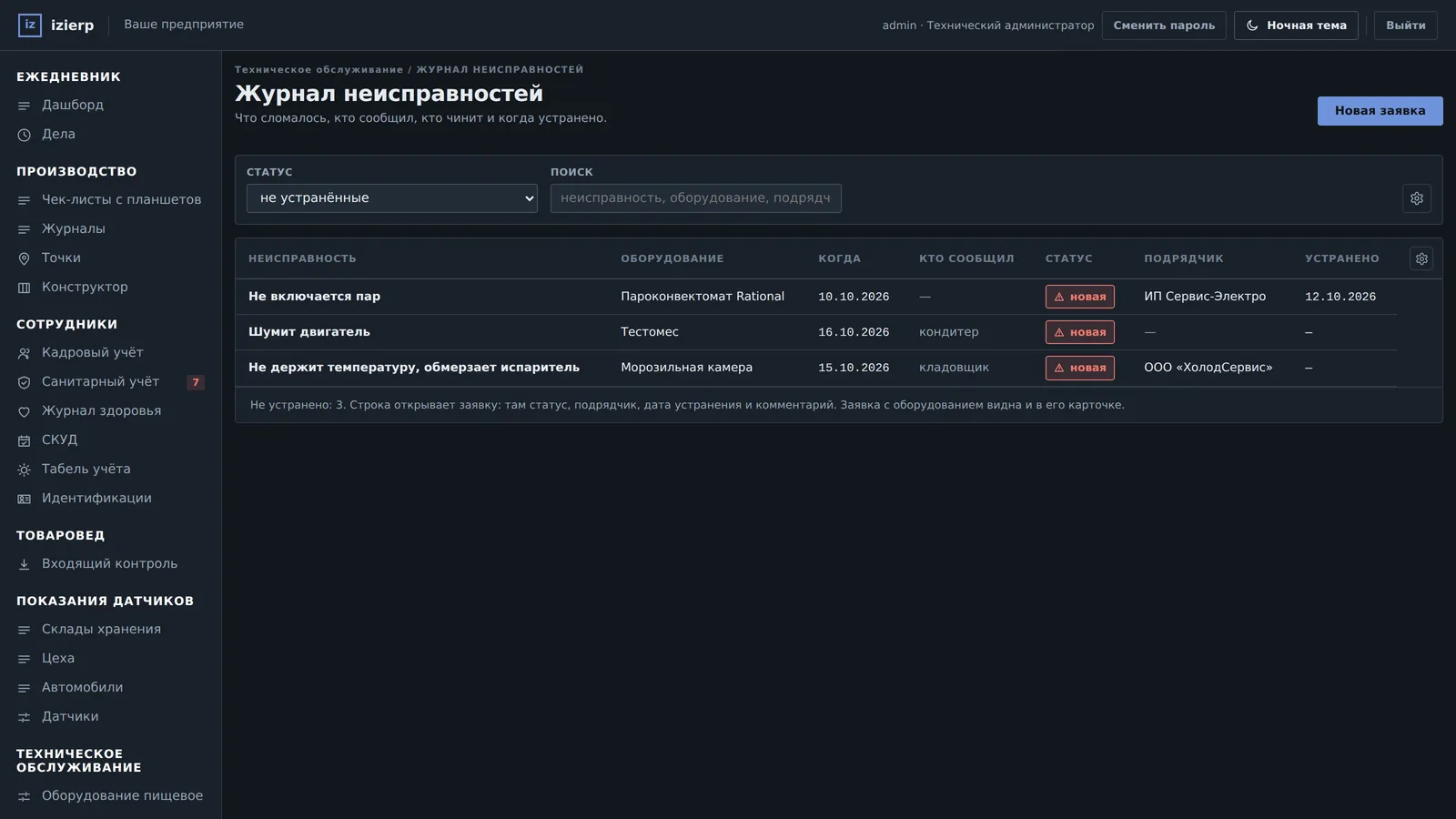Screen dimensions: 1456x819
Task: Focus the Поиск search field
Action: (x=696, y=198)
